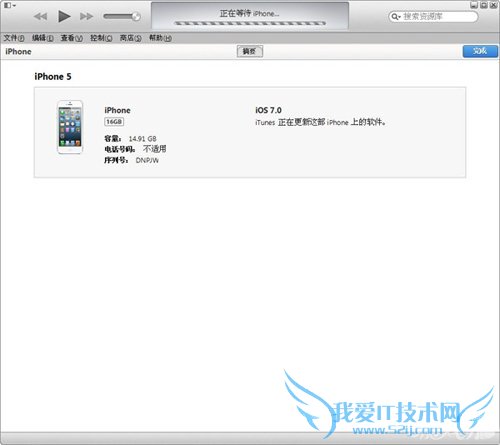This screenshot has height=445, width=500.
Task: Minimize the iTunes window
Action: click(x=474, y=5)
